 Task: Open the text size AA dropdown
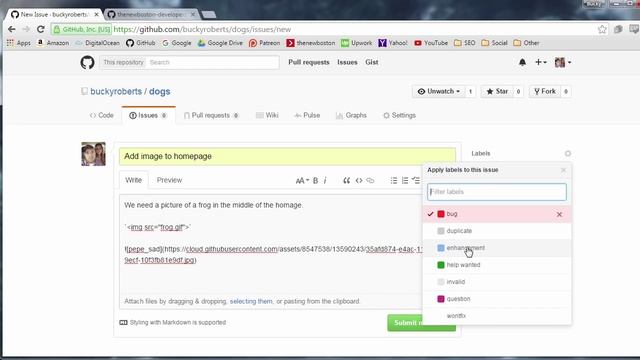click(x=302, y=180)
